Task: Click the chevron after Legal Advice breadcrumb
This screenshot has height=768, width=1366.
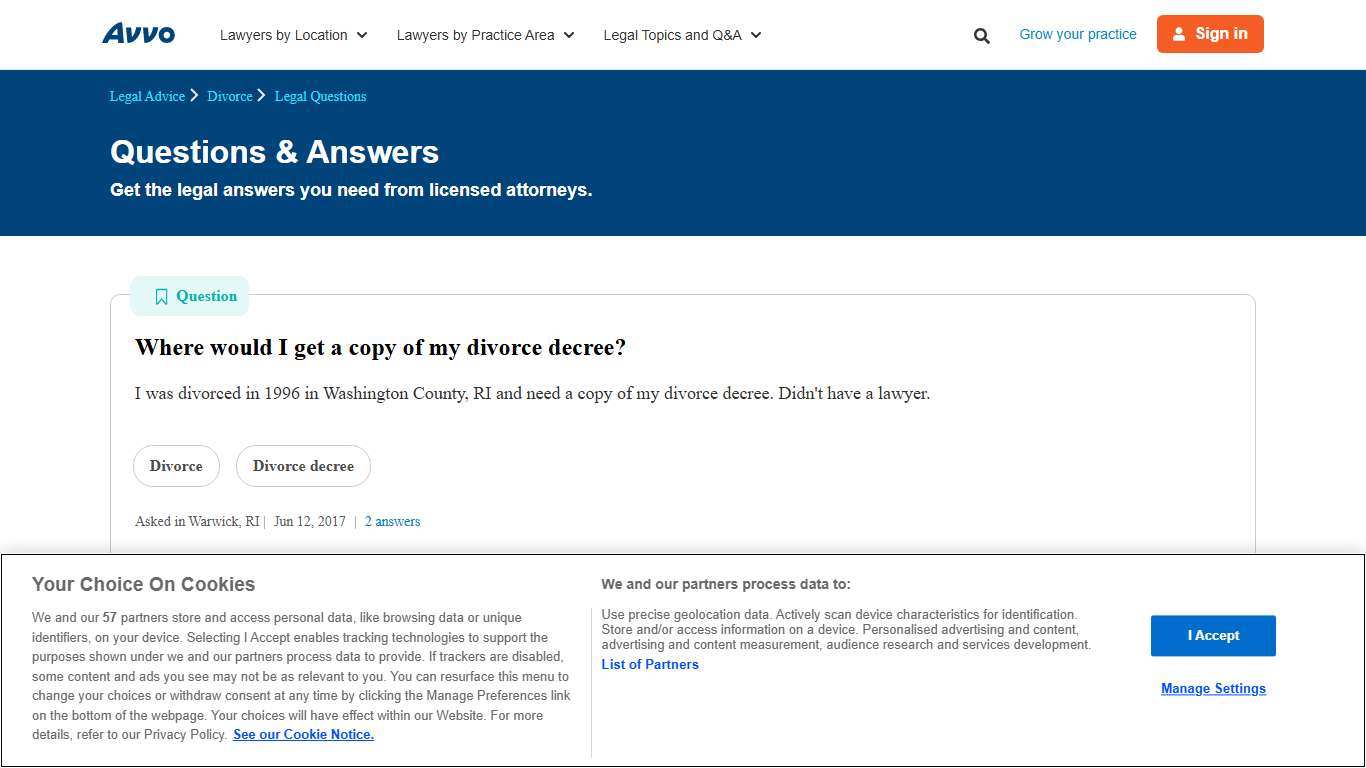Action: (194, 95)
